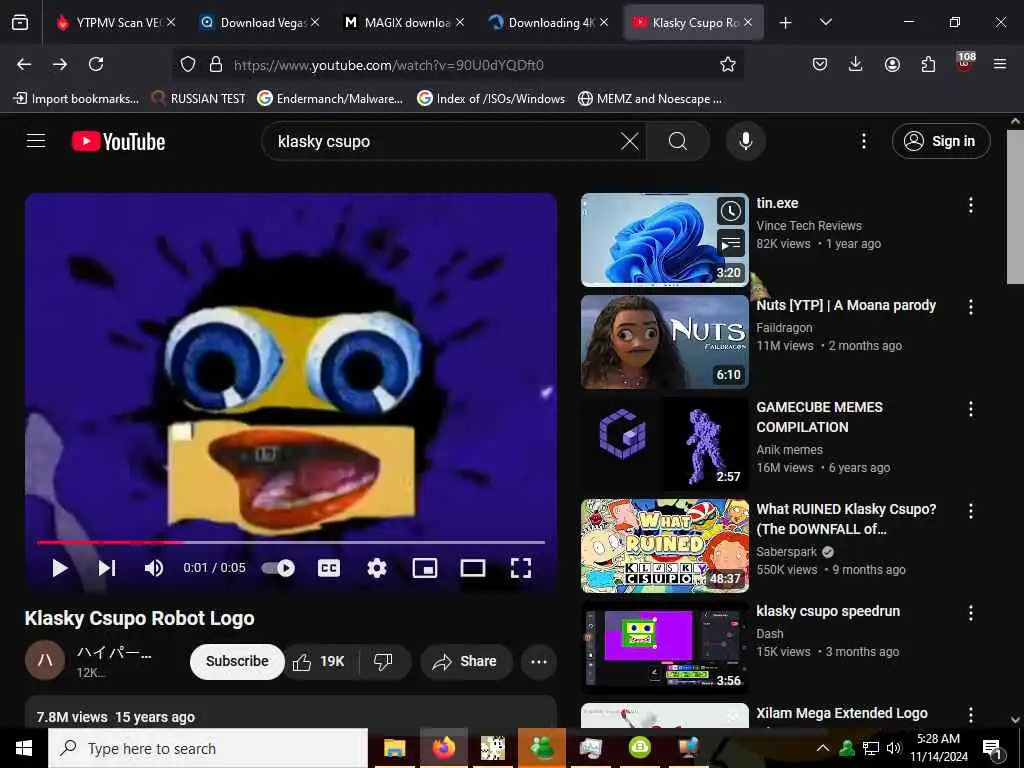
Task: Open options for GAMECUBE MEMES COMPILATION
Action: [x=970, y=409]
